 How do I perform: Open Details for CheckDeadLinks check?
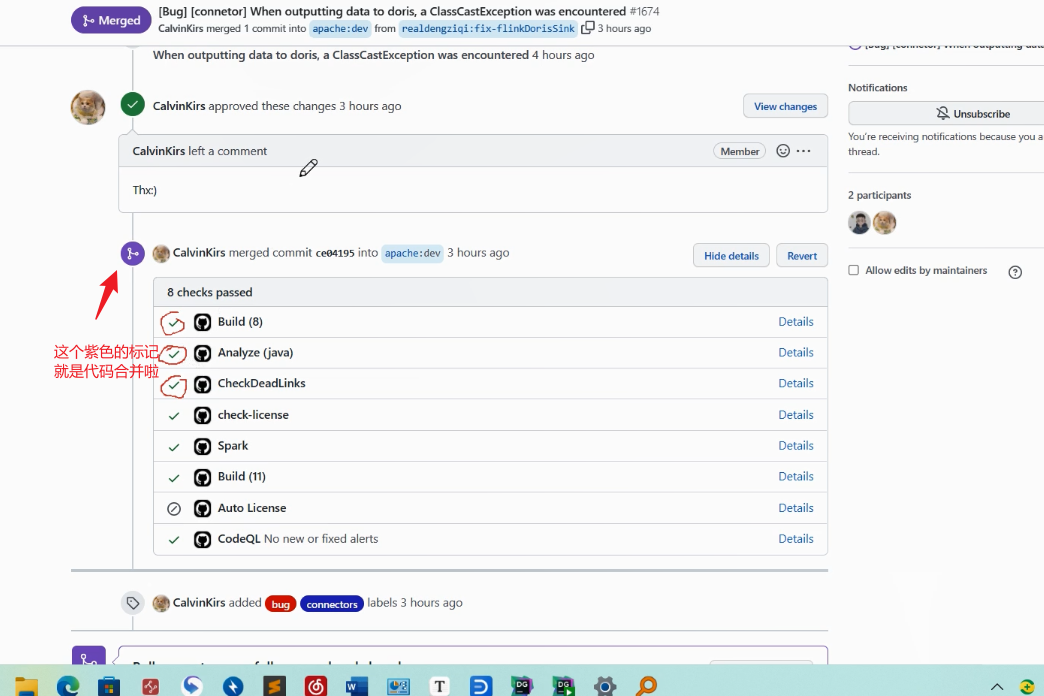[x=796, y=383]
